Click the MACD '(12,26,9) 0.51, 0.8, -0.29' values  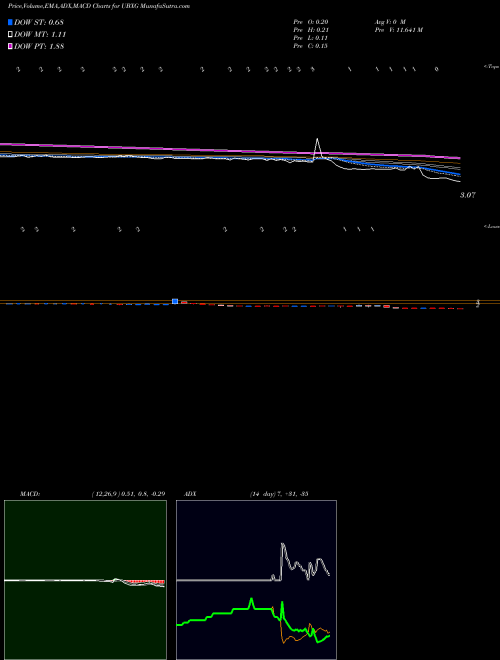[x=128, y=494]
